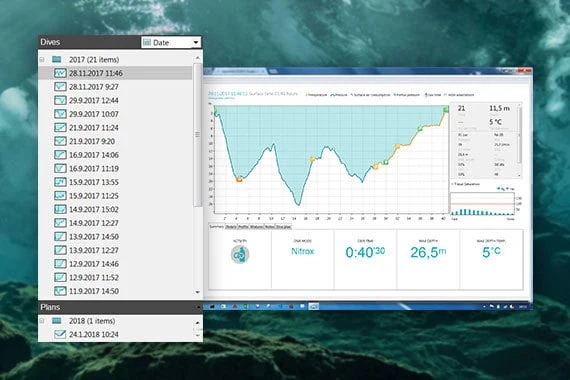Switch to the Details tab
The height and width of the screenshot is (380, 570).
(231, 227)
